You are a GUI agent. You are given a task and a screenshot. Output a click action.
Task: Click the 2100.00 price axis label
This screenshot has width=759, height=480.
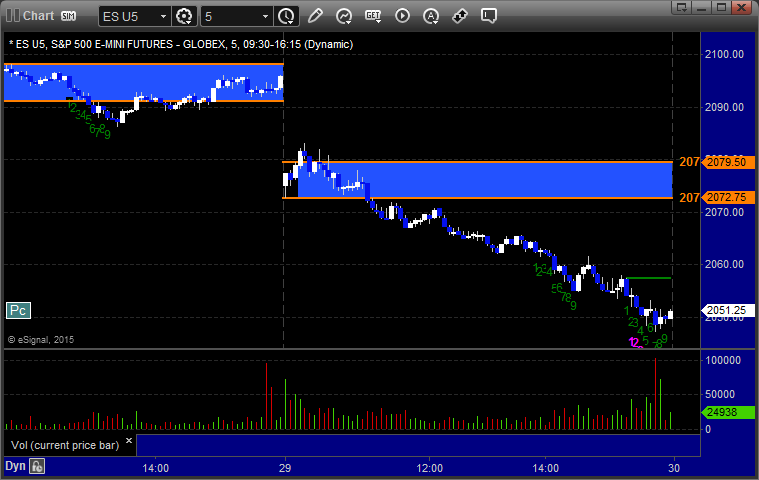(x=724, y=54)
